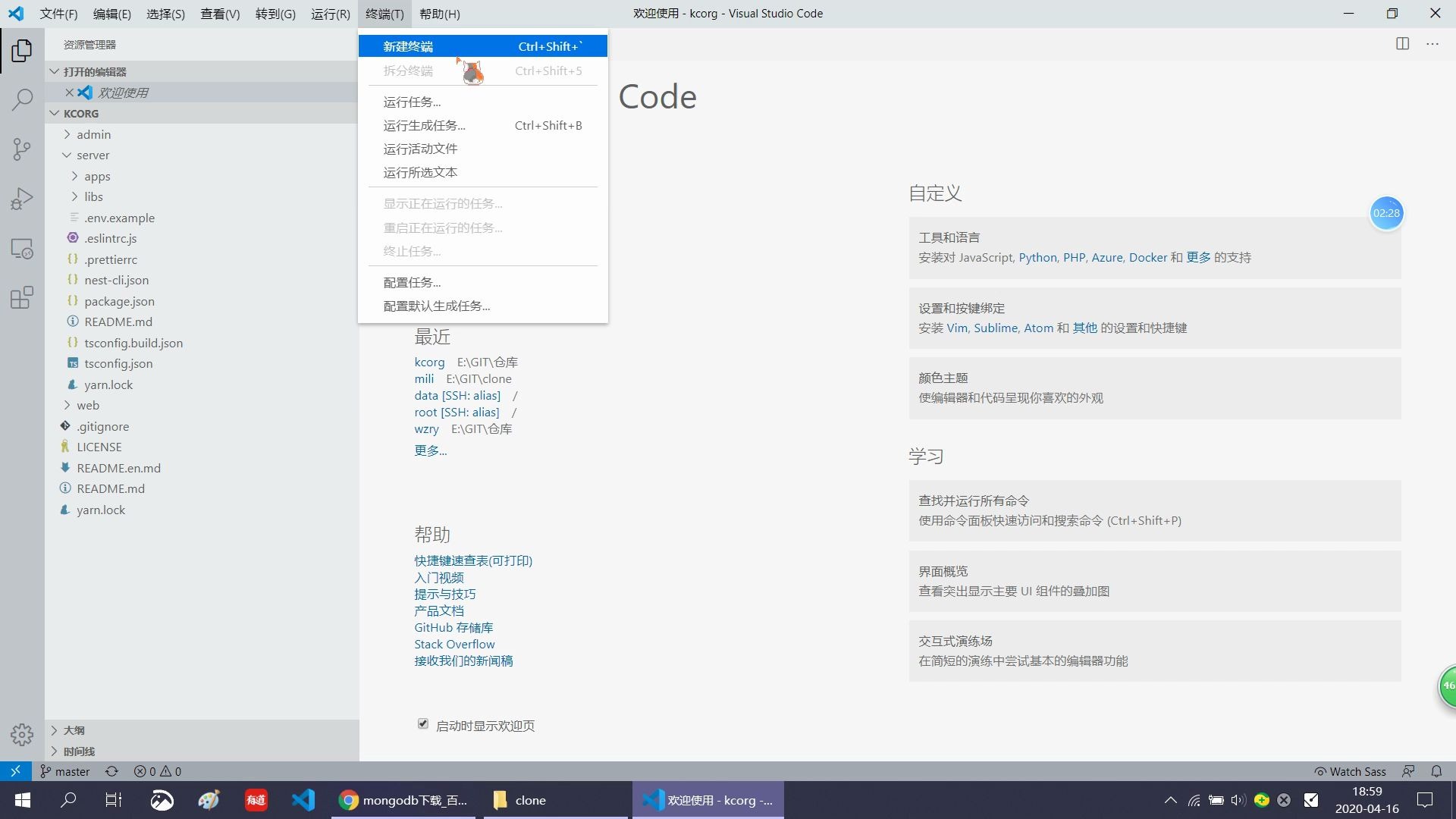Select 运行任务... menu item

482,102
